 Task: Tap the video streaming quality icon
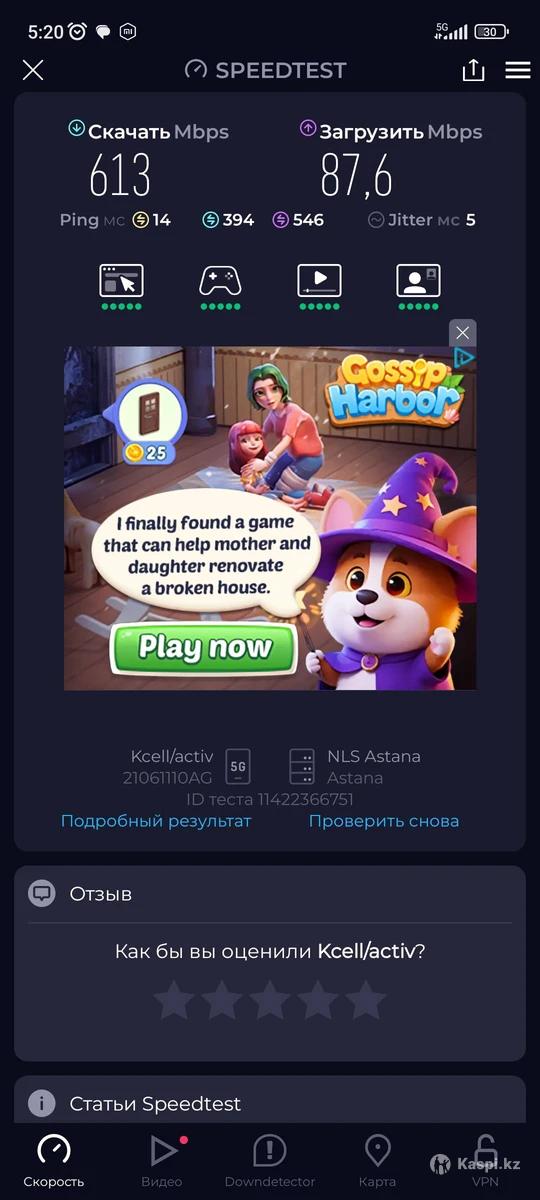tap(319, 280)
